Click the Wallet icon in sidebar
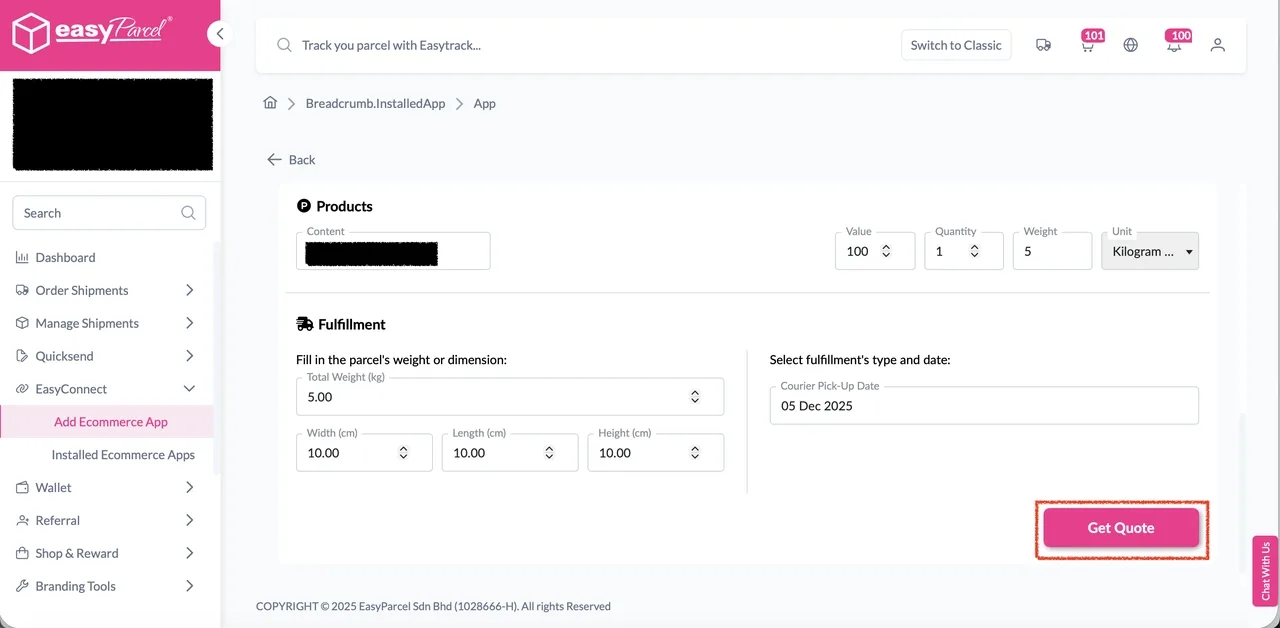 (21, 487)
